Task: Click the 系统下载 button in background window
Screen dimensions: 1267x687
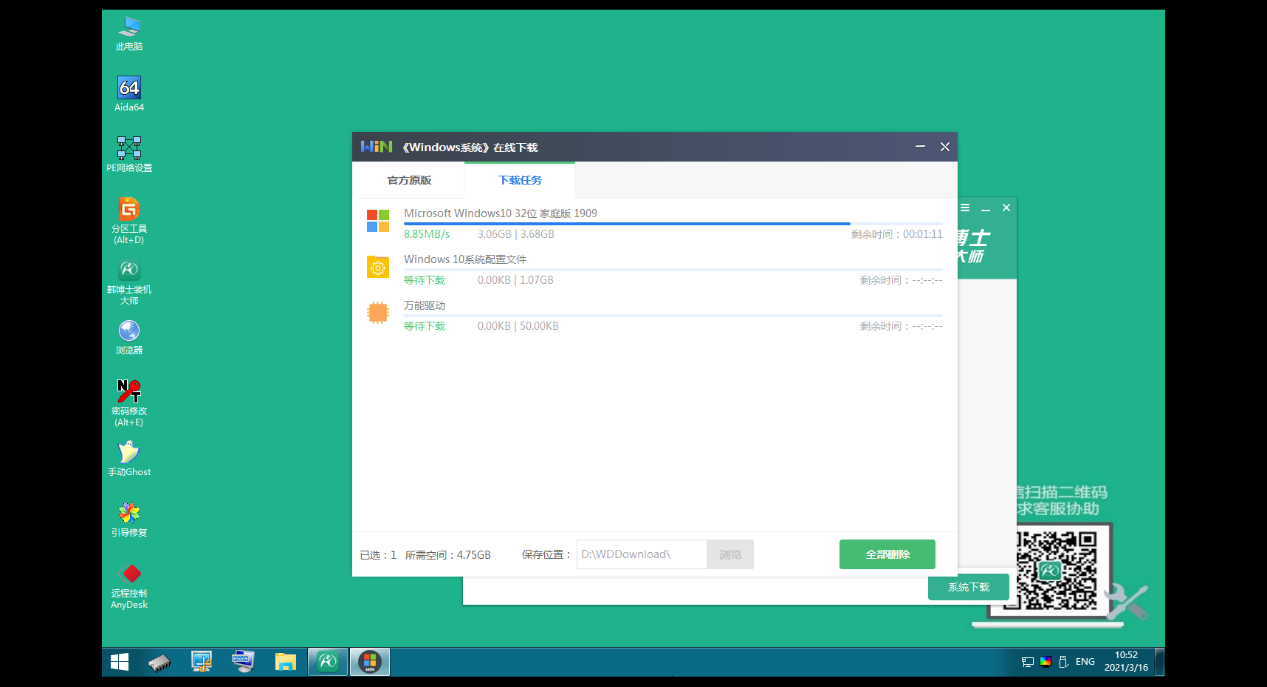Action: pyautogui.click(x=968, y=587)
